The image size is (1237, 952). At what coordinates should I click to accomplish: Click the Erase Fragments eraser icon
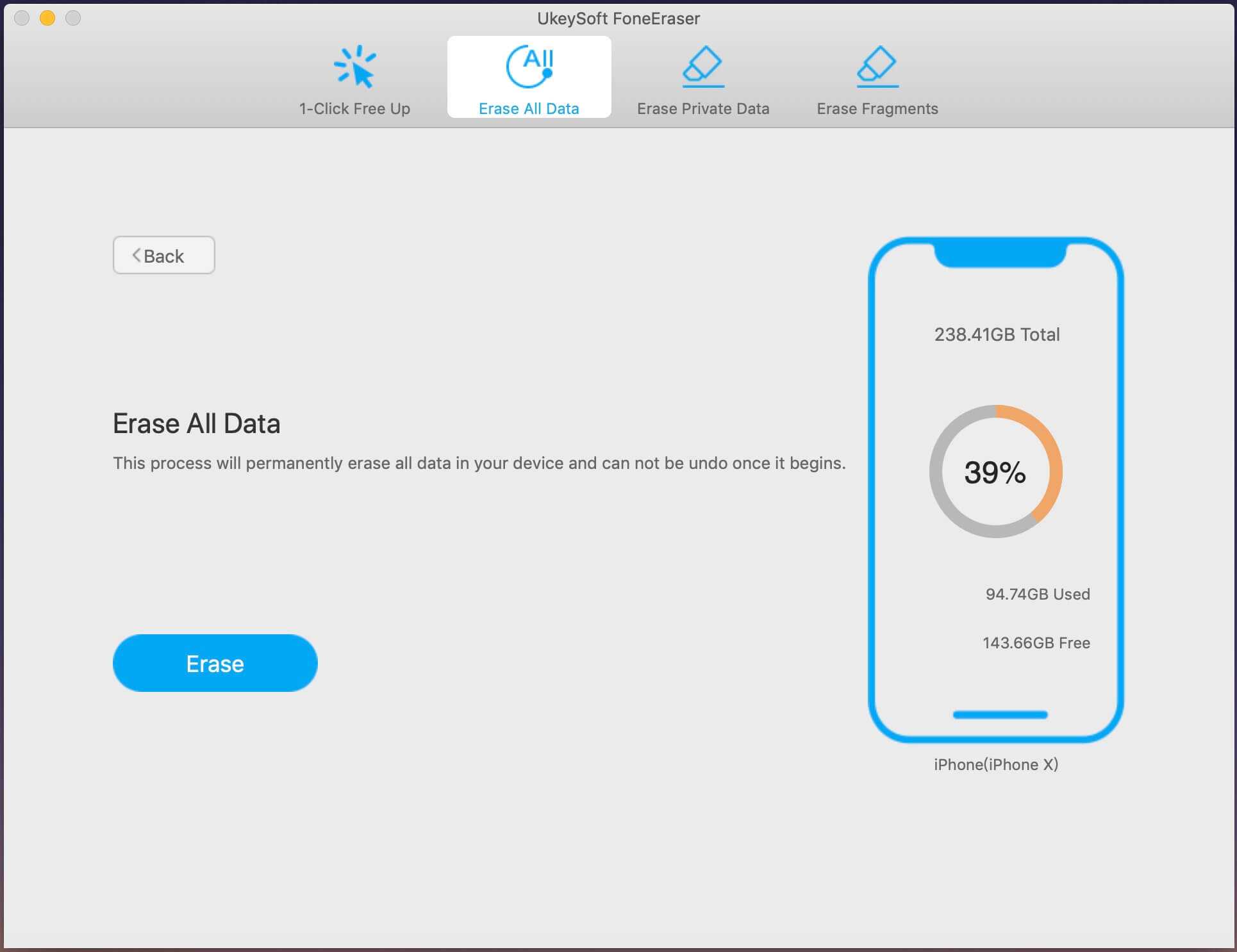point(877,67)
